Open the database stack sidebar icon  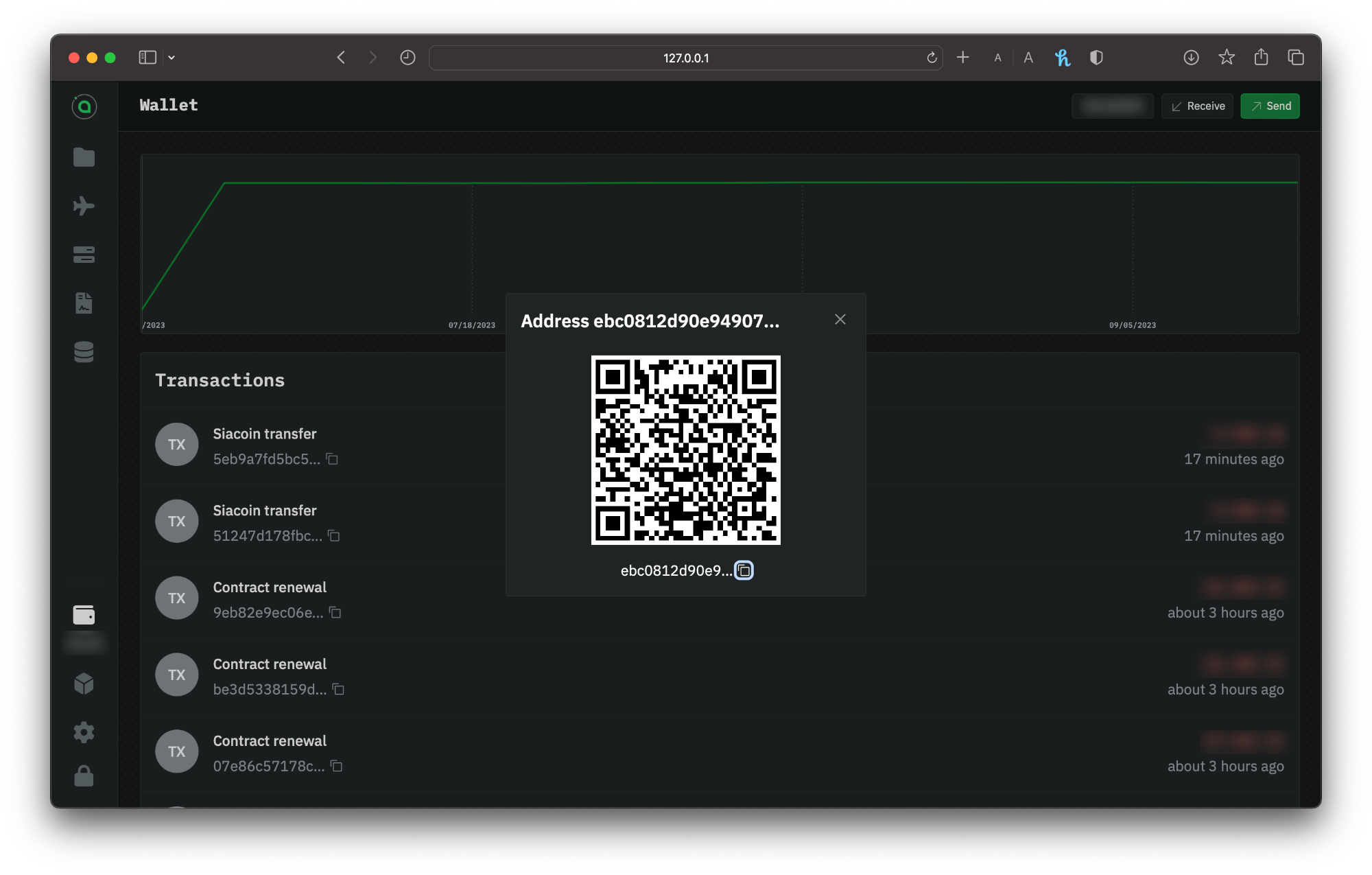[84, 351]
